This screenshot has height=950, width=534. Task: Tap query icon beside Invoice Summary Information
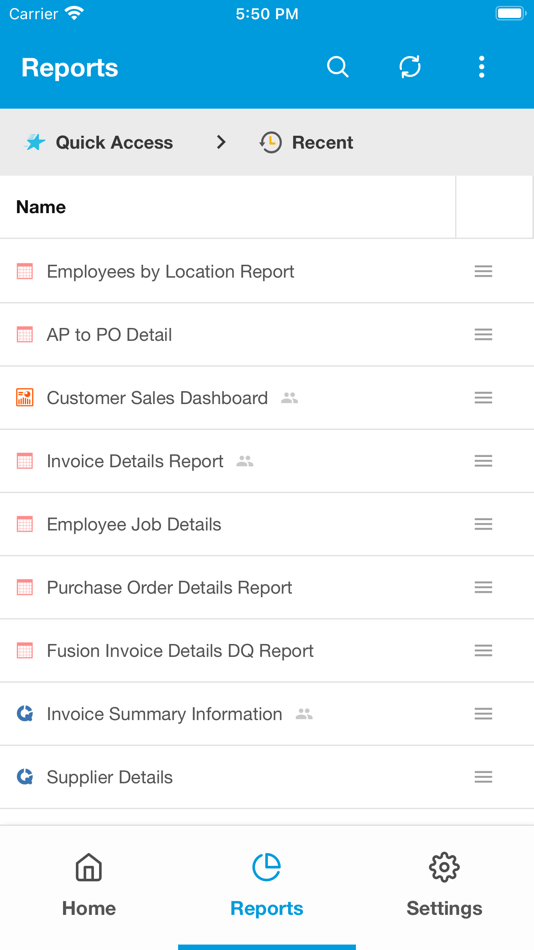tap(25, 714)
